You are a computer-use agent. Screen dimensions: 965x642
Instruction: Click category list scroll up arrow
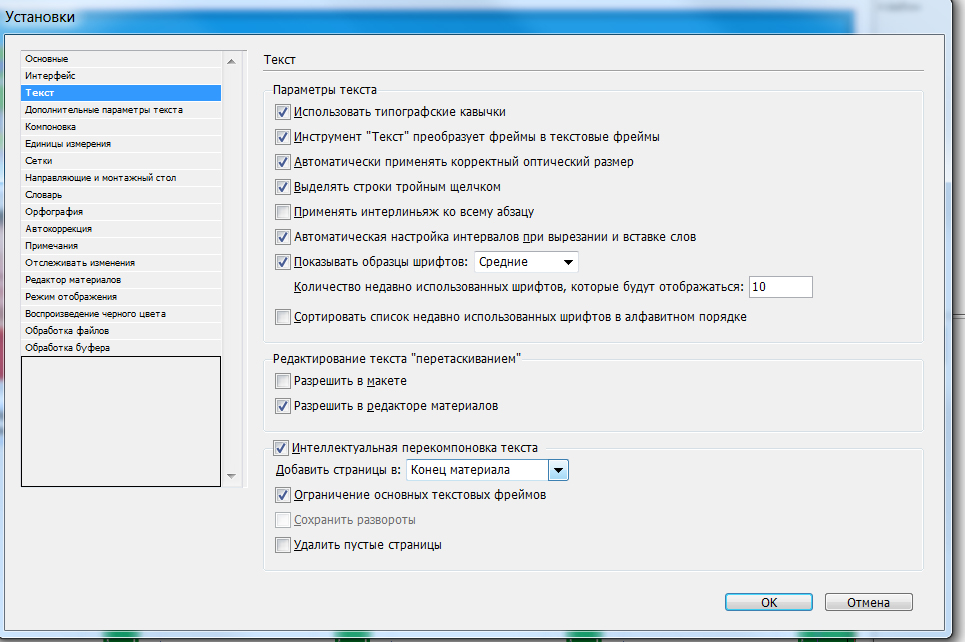(x=231, y=62)
